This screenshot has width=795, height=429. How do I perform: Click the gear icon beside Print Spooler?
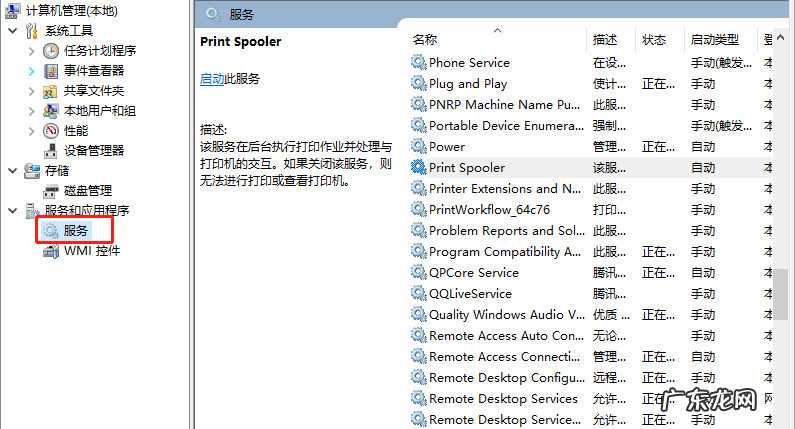point(418,167)
